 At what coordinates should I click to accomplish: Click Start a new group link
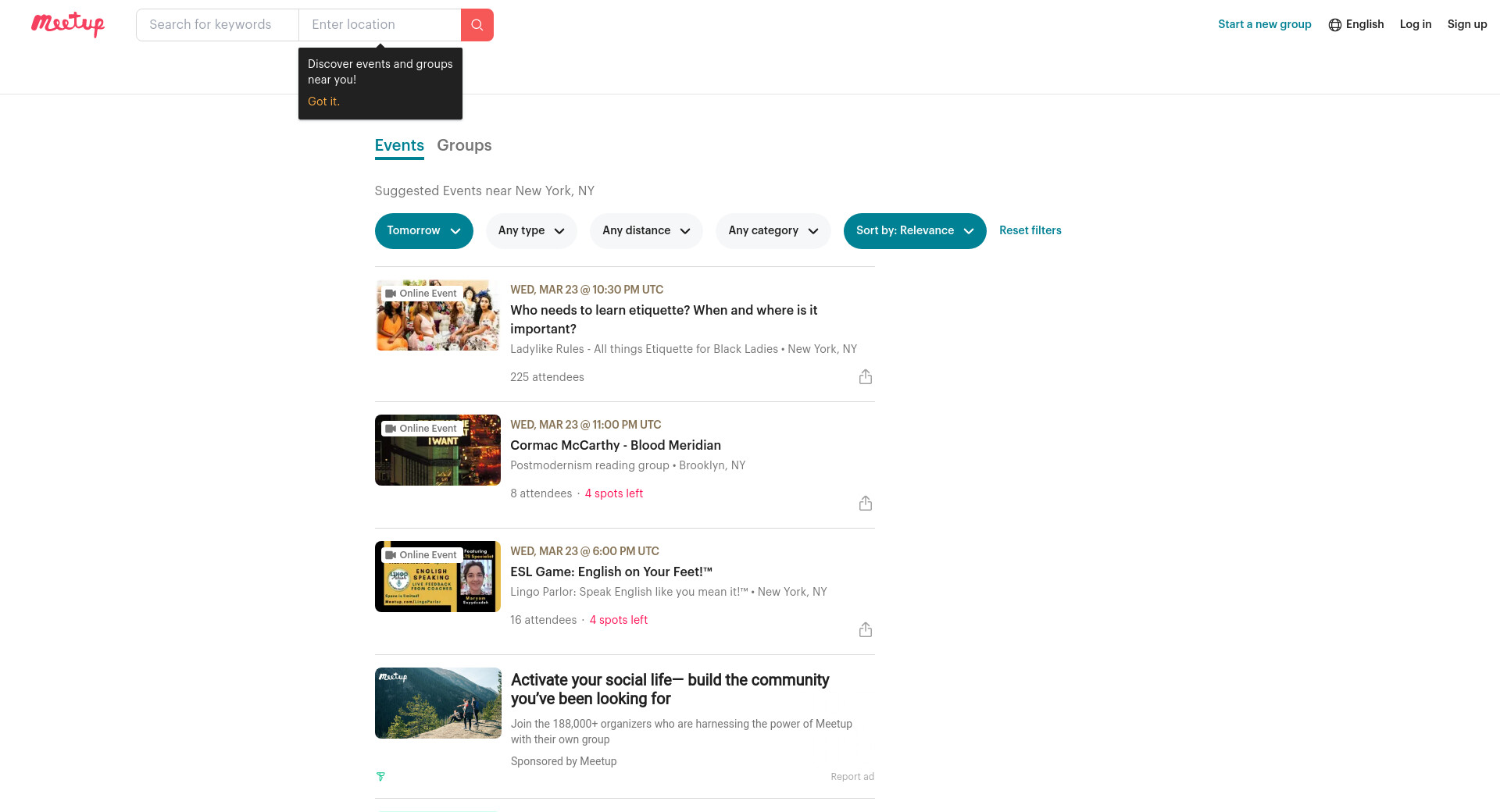(x=1265, y=25)
